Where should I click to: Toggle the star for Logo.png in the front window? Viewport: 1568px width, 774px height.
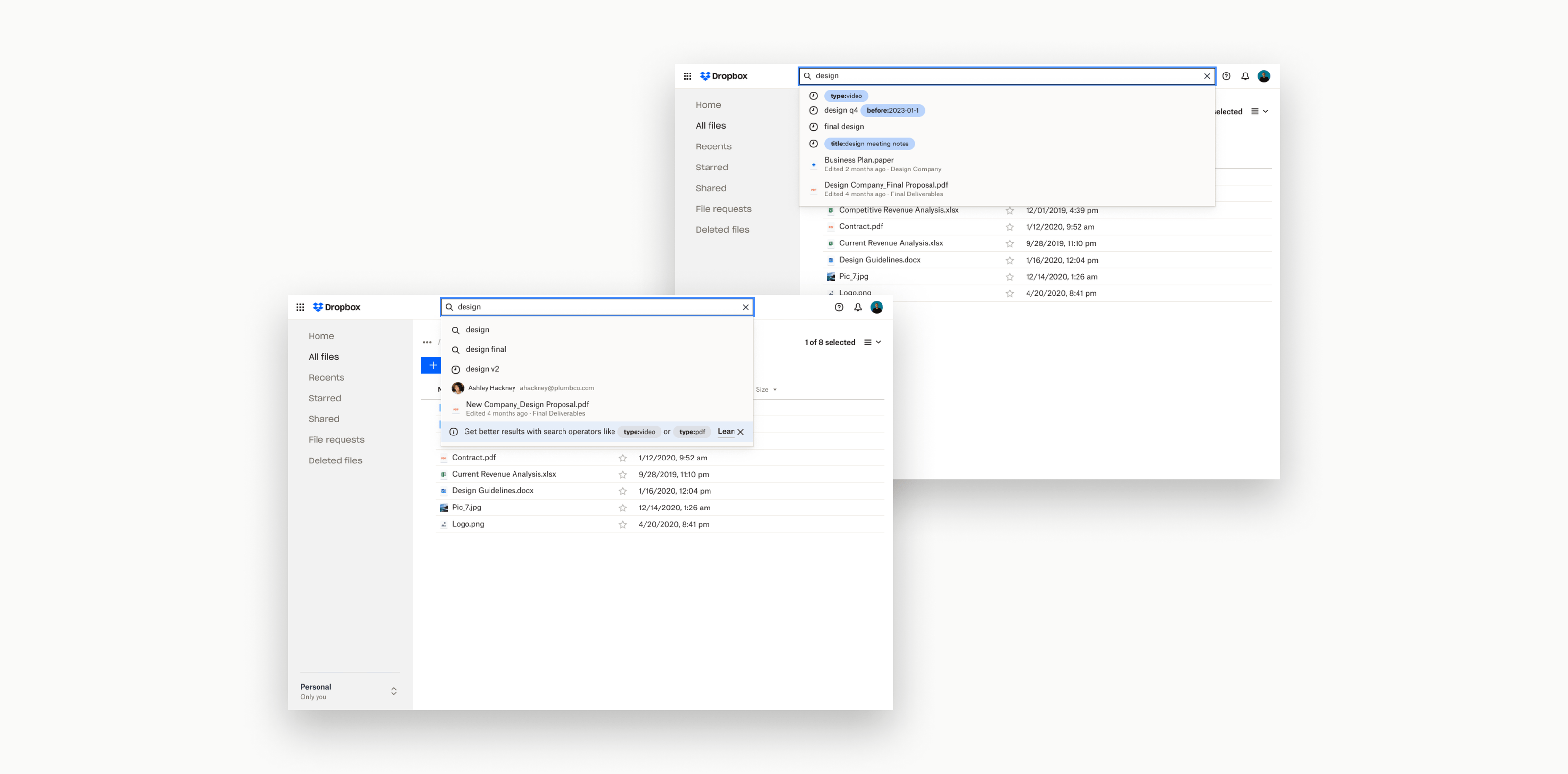[x=623, y=524]
